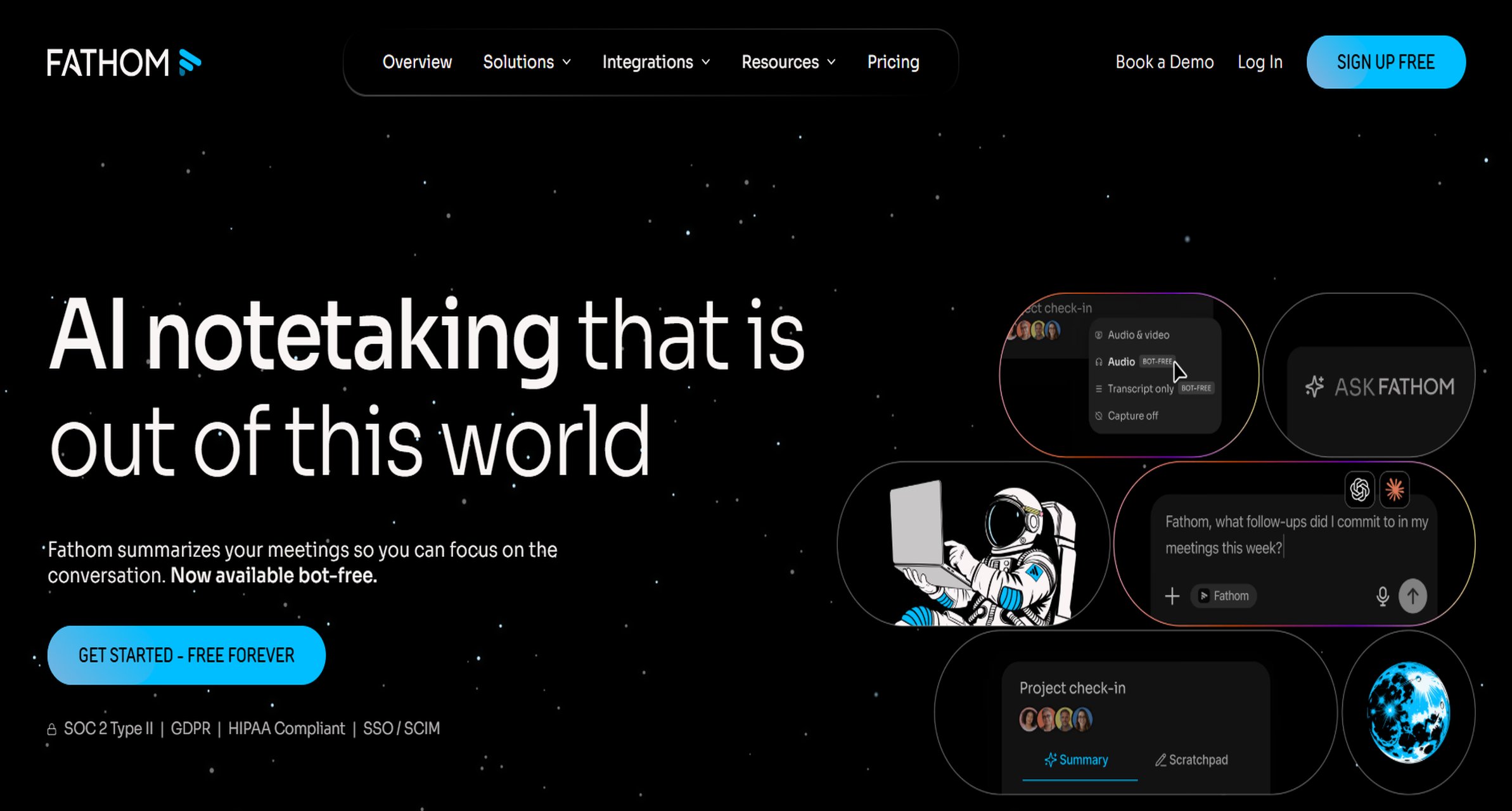Click the Project check-in participant avatars
Image resolution: width=1512 pixels, height=811 pixels.
tap(1056, 720)
